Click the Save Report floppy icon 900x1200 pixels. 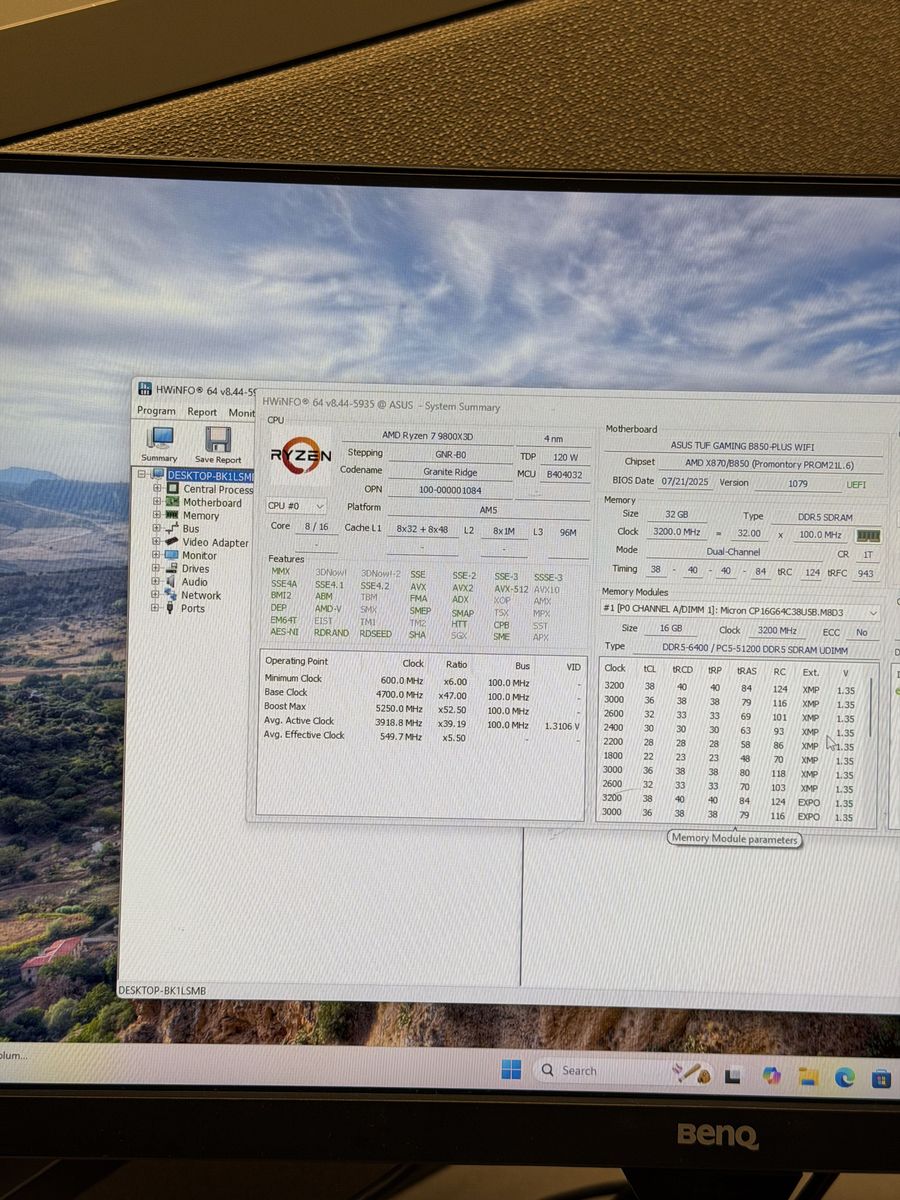(x=217, y=440)
